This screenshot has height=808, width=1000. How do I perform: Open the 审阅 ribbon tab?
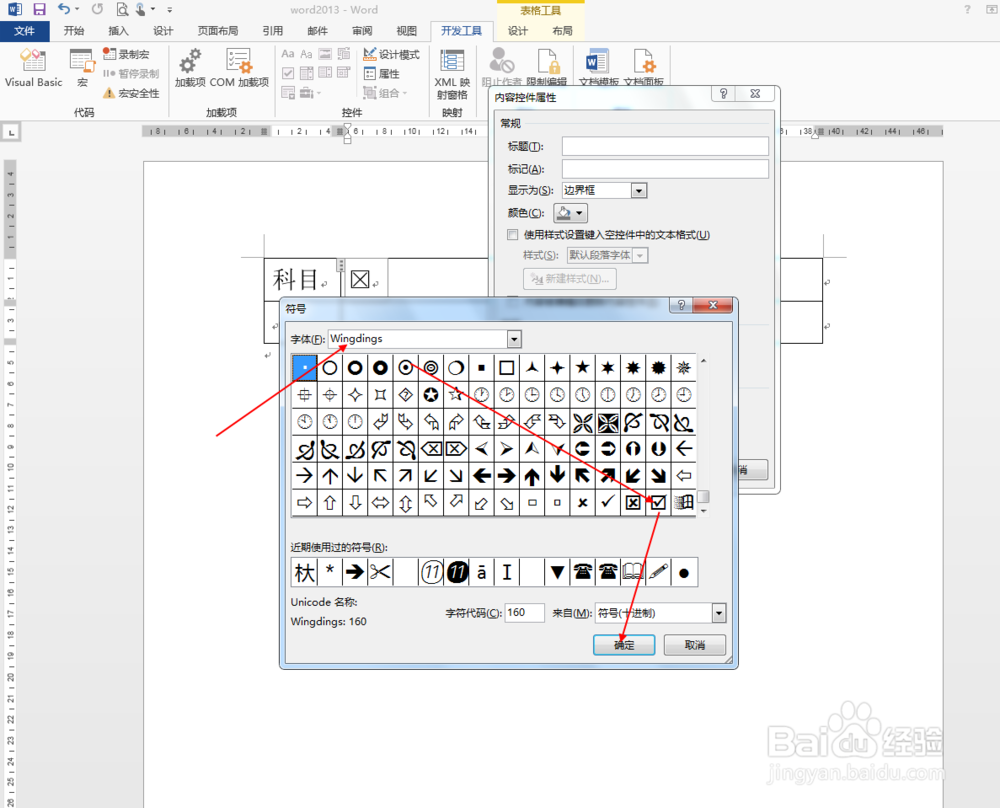tap(361, 30)
